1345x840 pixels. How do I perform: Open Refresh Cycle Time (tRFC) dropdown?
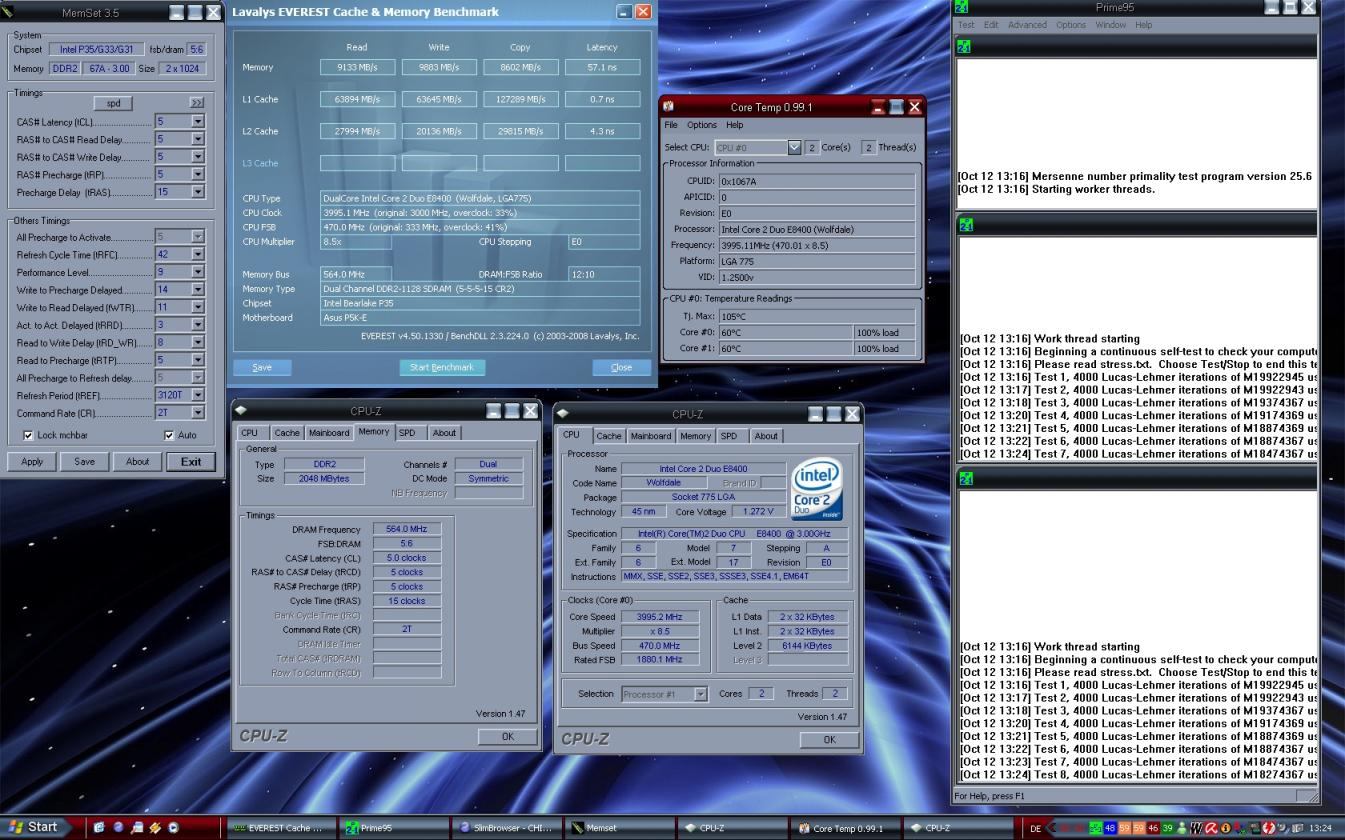(197, 255)
